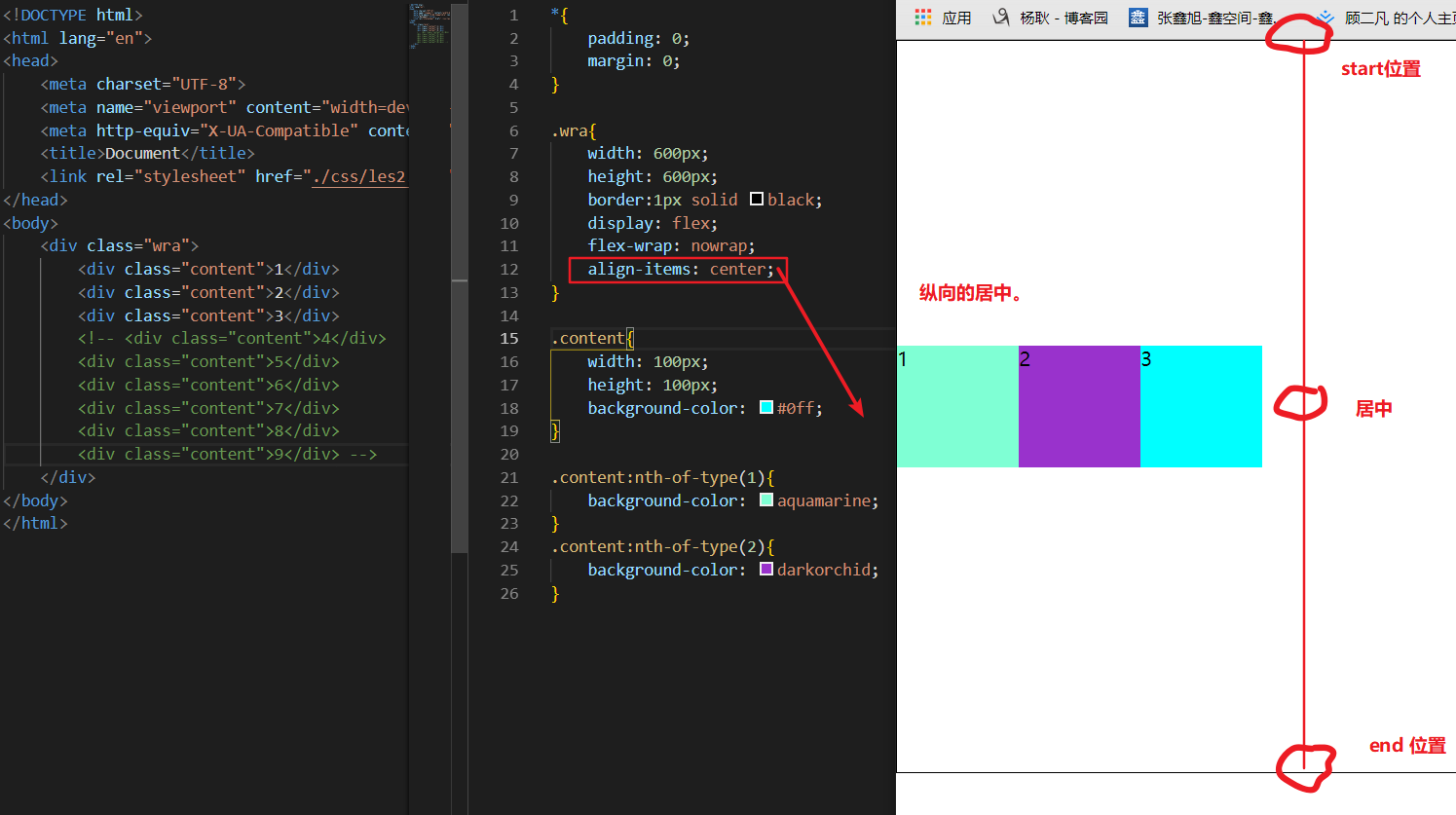
Task: Click line number 12 in CSS gutter
Action: [509, 270]
